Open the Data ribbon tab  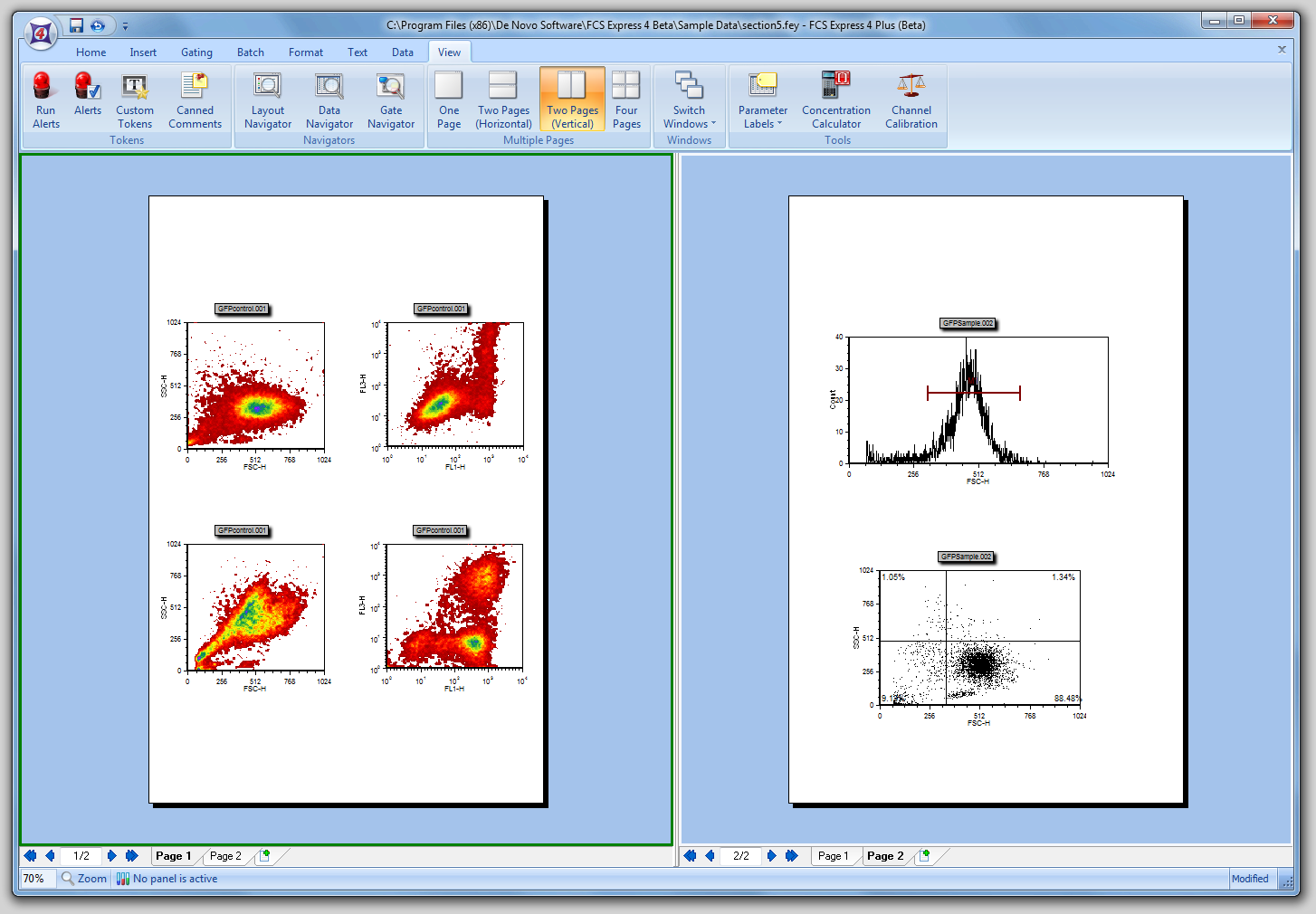coord(403,52)
